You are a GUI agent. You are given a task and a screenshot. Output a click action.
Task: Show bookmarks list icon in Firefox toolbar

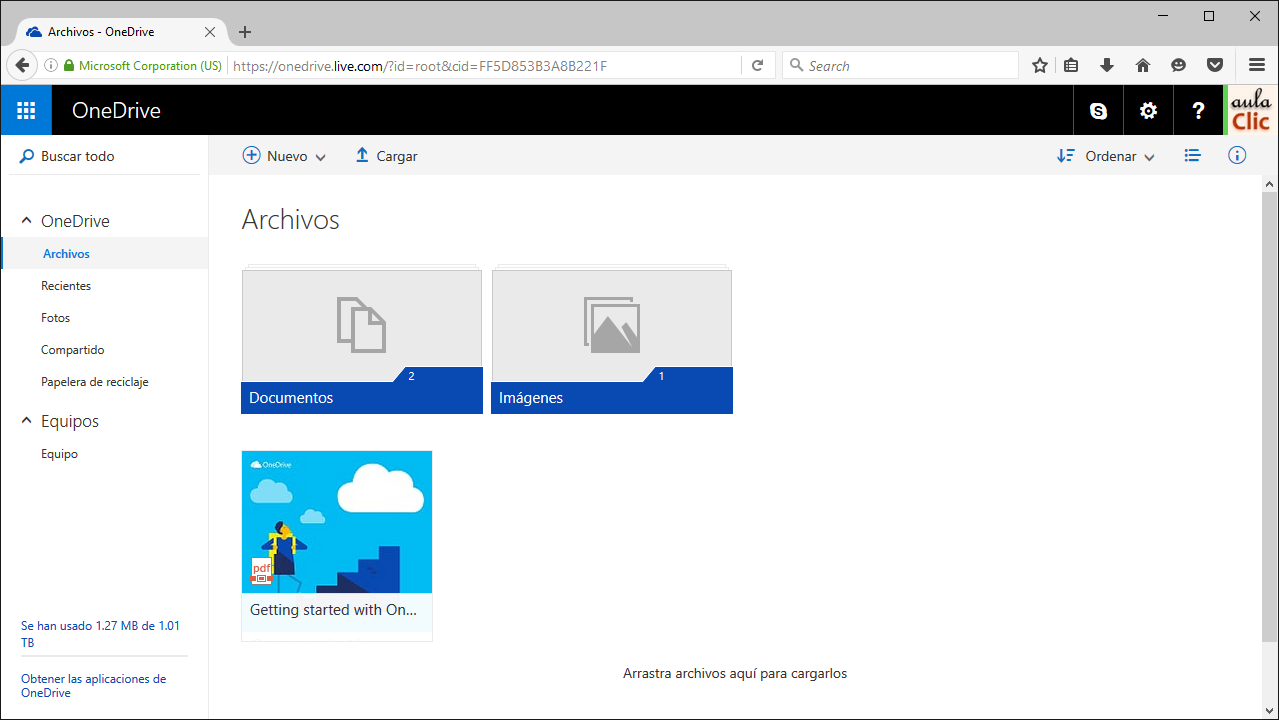(1071, 66)
